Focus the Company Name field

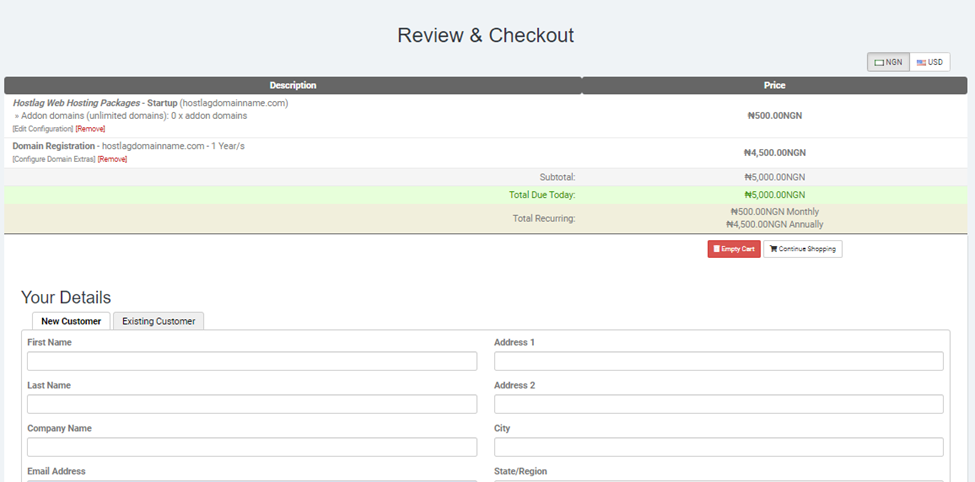point(252,447)
